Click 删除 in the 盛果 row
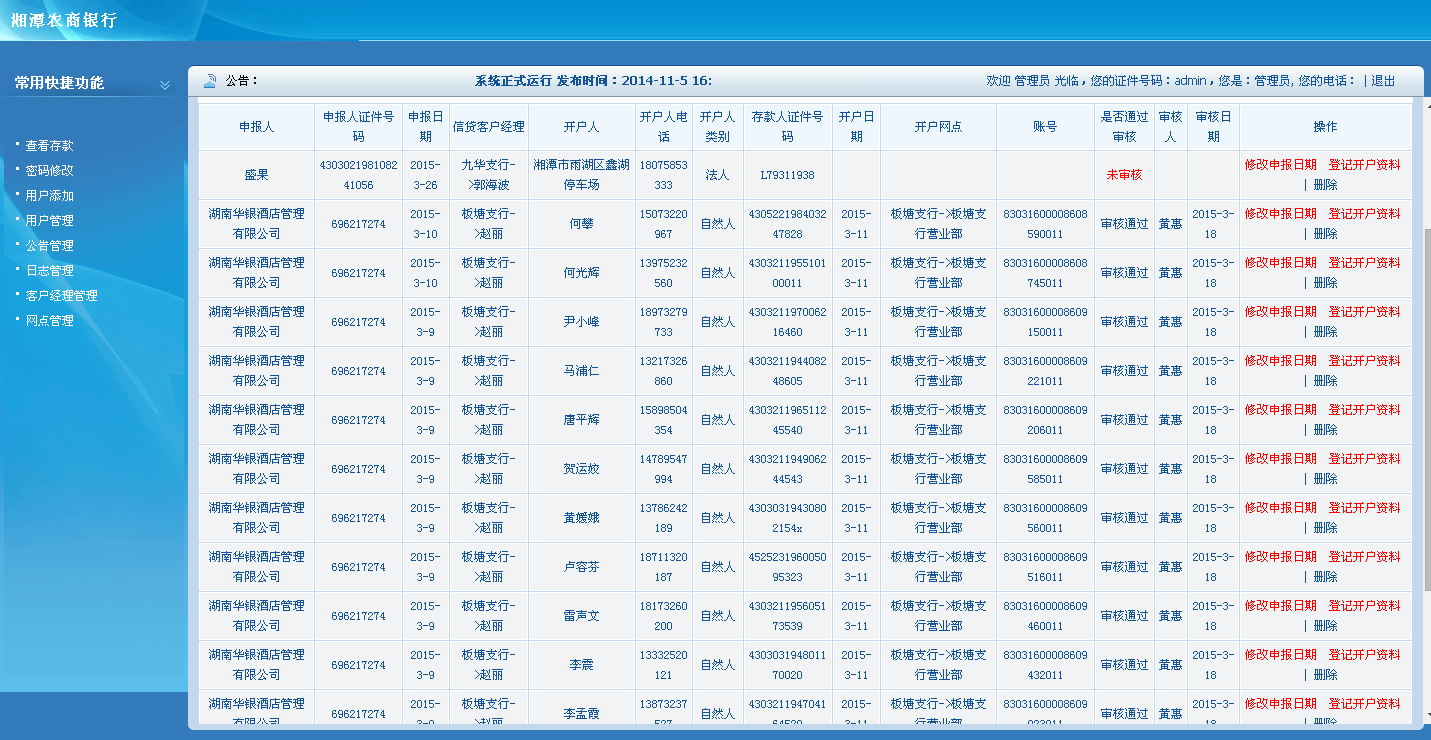 coord(1325,185)
